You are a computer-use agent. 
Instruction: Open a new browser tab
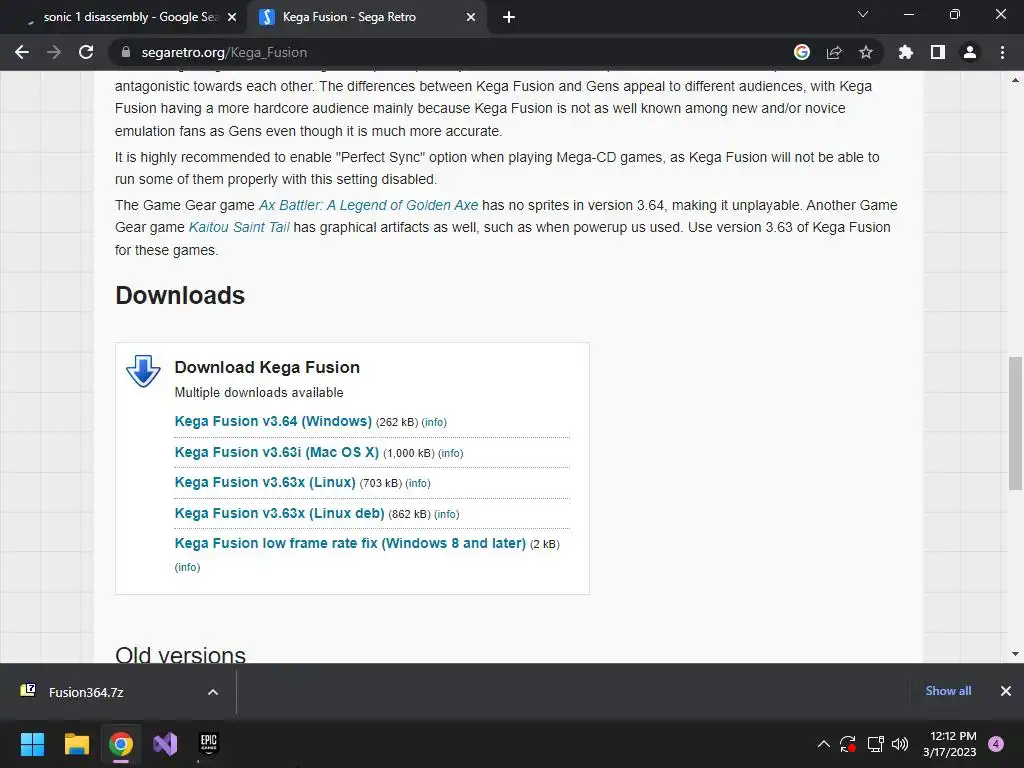509,17
